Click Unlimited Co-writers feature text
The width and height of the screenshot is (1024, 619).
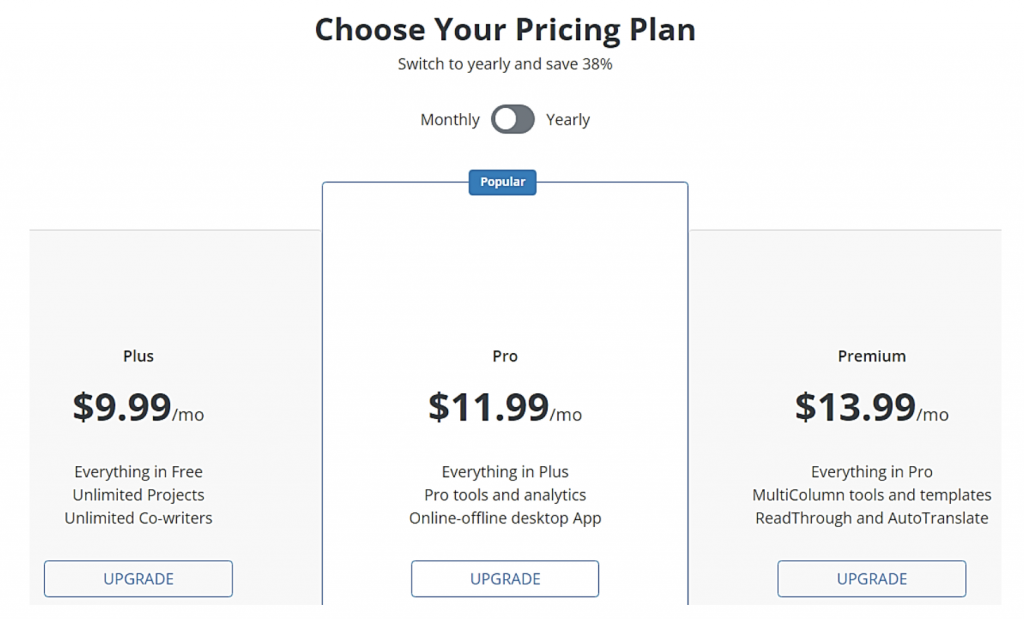138,518
